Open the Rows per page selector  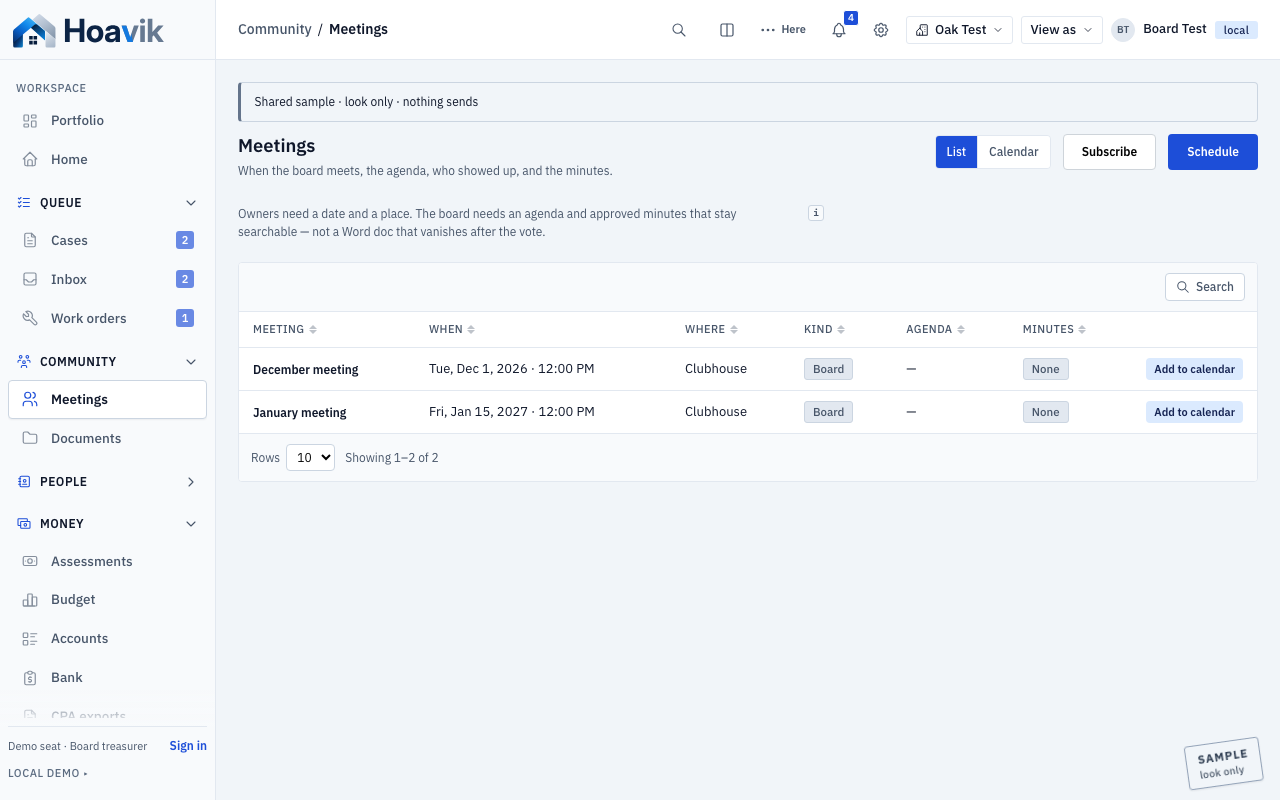pos(310,458)
